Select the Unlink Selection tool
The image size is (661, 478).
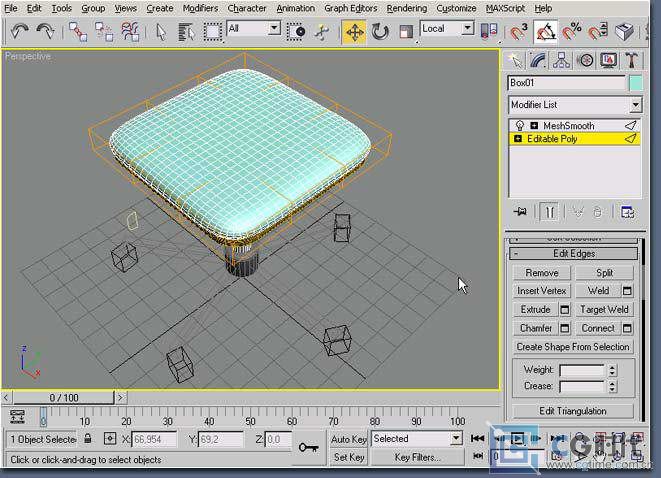coord(104,32)
